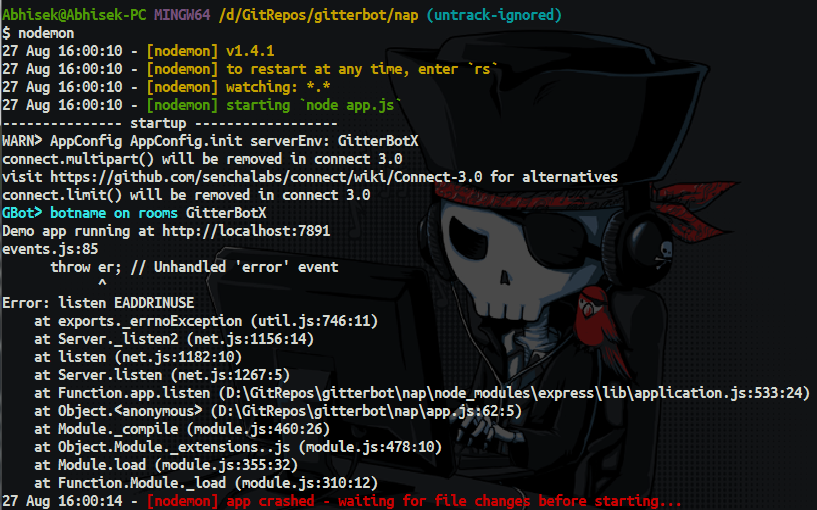Image resolution: width=817 pixels, height=510 pixels.
Task: Click 'at Server.listen (net.js:1267:5)' line
Action: (162, 375)
